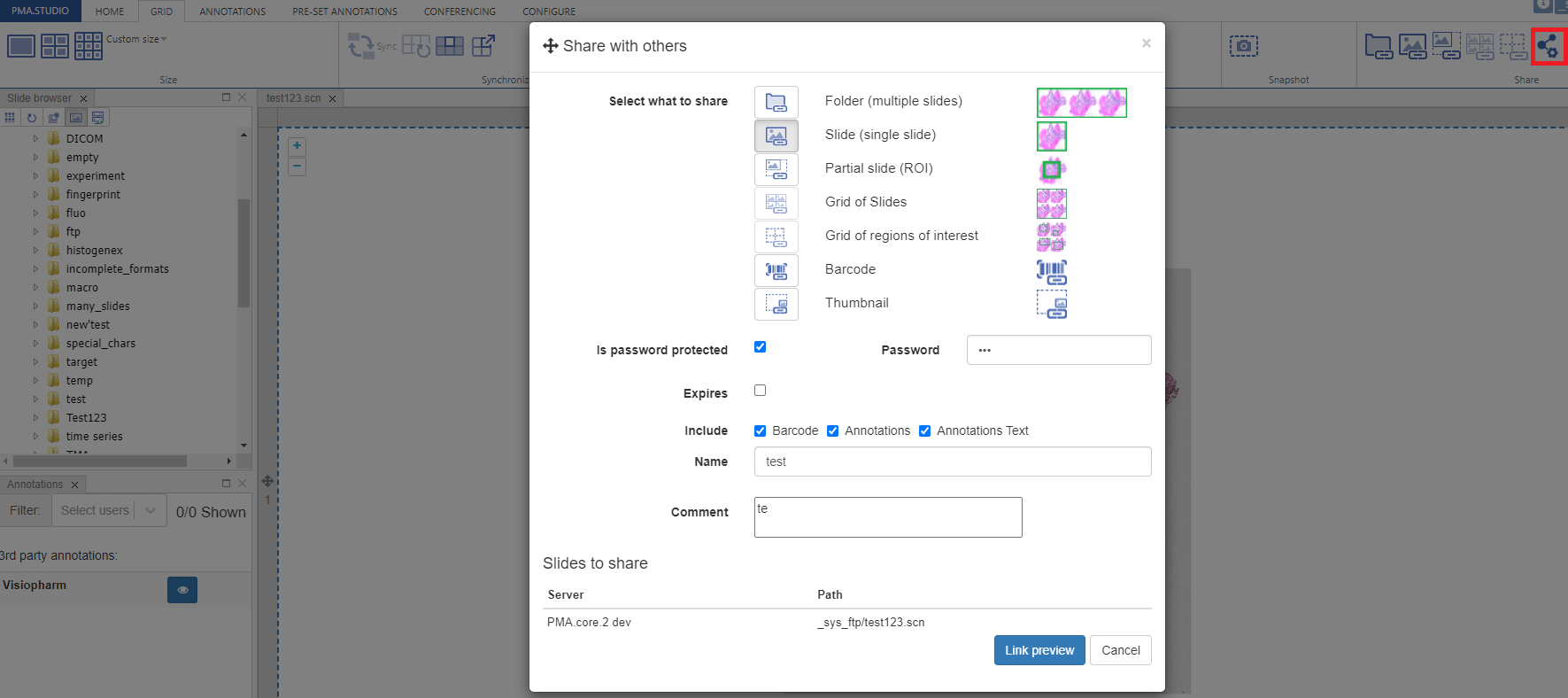Pick the Barcode share option icon

pyautogui.click(x=776, y=270)
